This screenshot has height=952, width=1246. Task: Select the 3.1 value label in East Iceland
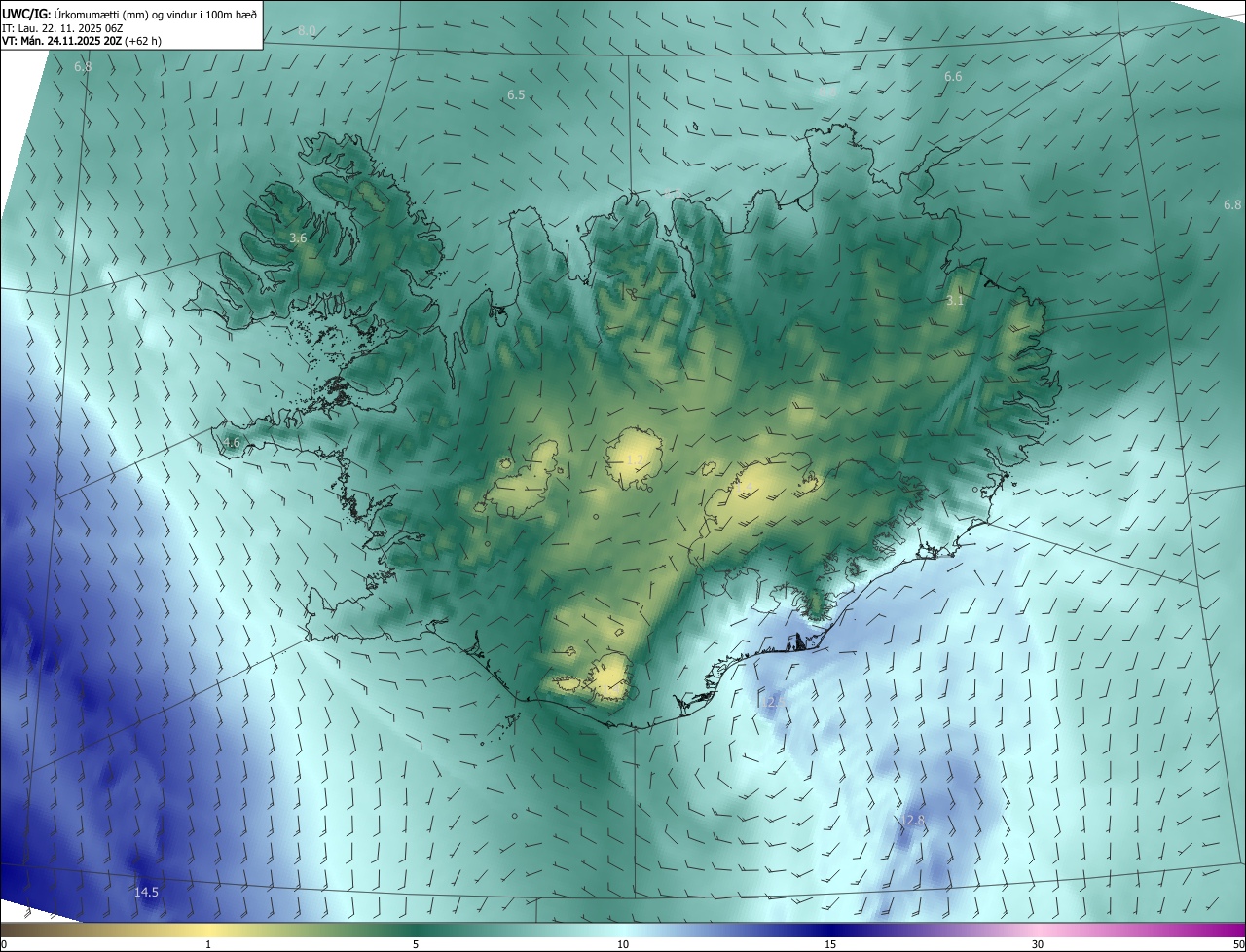click(955, 300)
